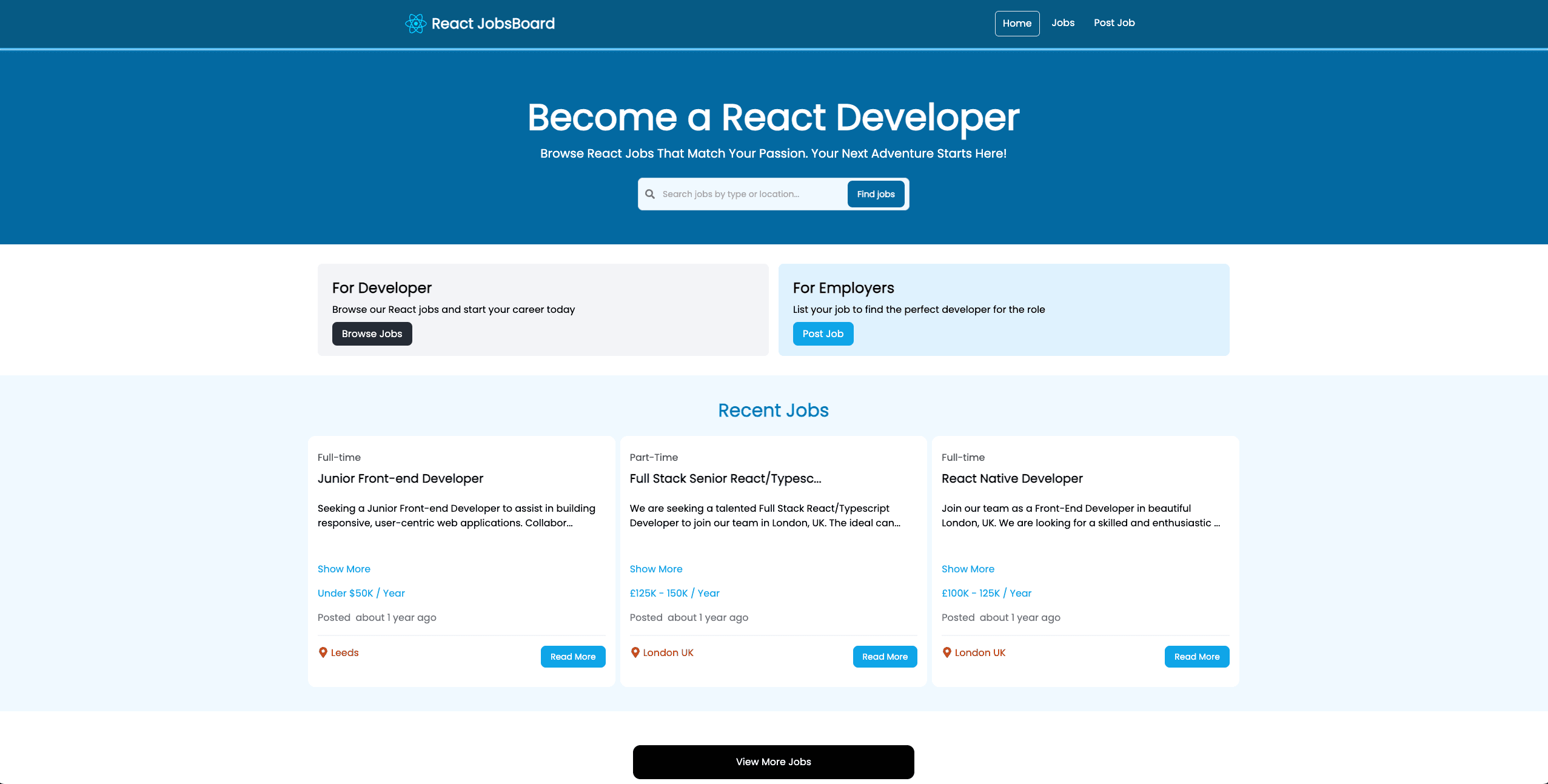The image size is (1548, 784).
Task: Click the Browse Jobs button
Action: (372, 334)
